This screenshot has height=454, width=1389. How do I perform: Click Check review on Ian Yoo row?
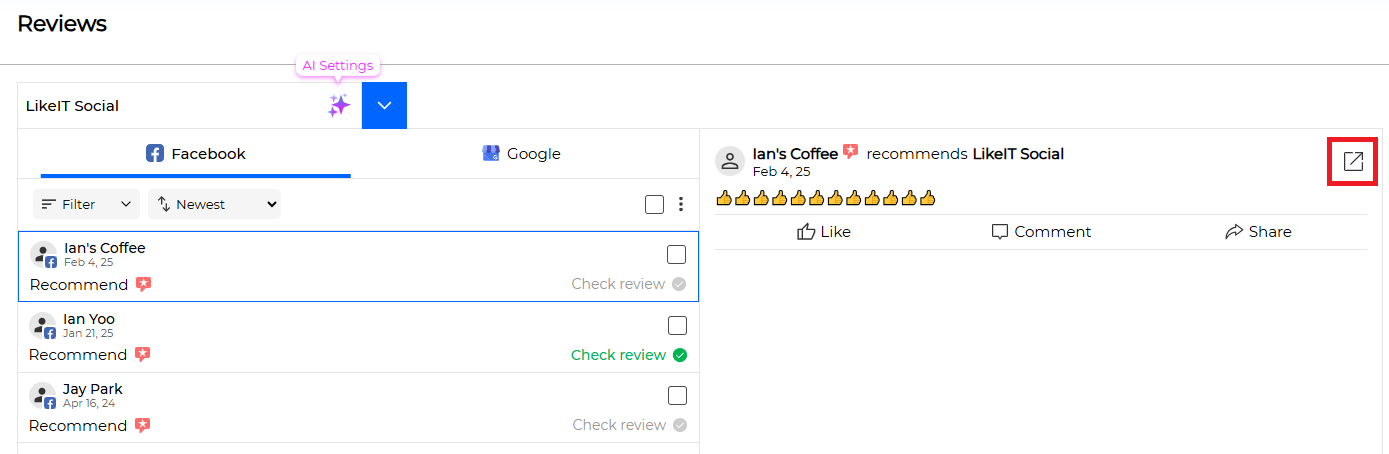[x=618, y=355]
